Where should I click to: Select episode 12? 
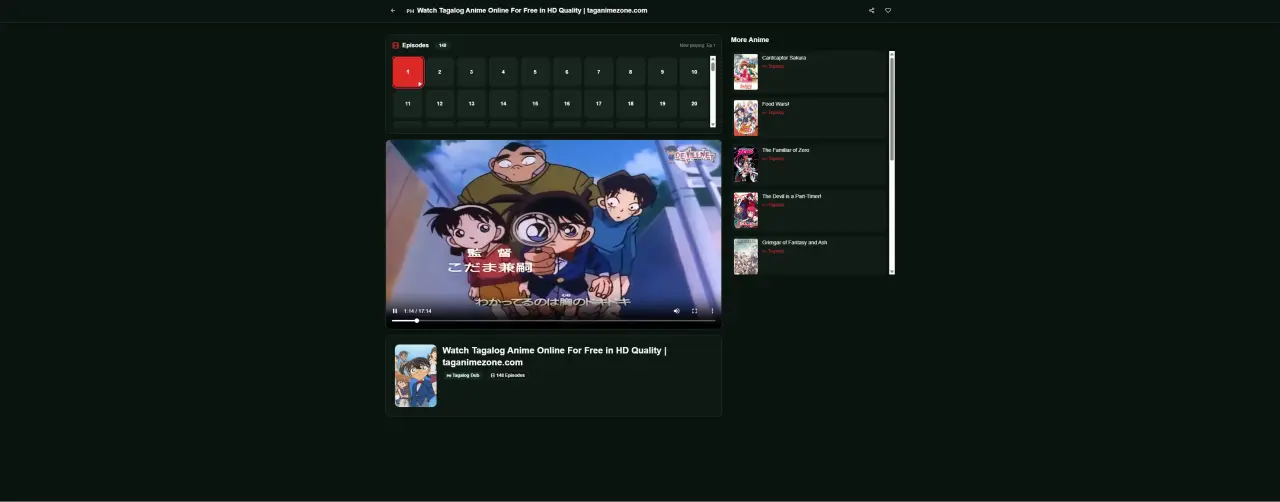click(439, 104)
